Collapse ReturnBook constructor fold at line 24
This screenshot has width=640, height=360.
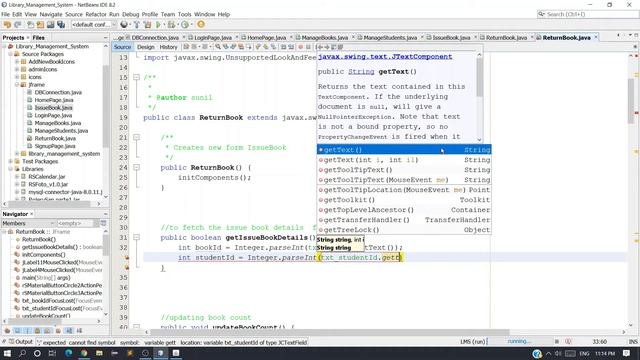coord(136,167)
